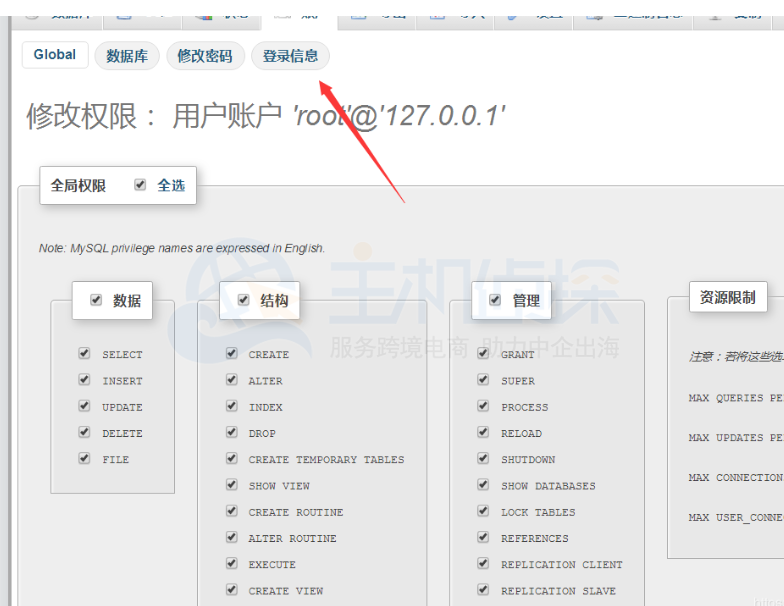Click the MAX USER_CONNE label

pos(736,518)
